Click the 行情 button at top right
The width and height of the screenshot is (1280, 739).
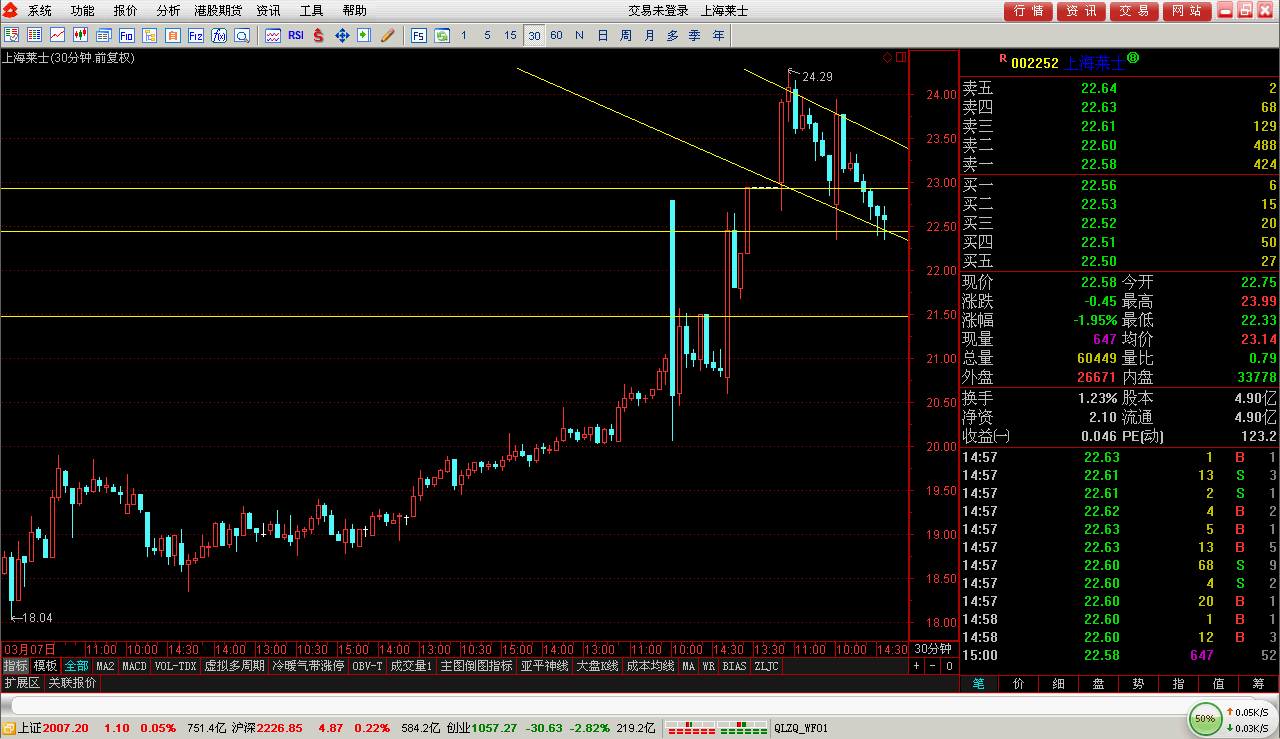[1029, 11]
